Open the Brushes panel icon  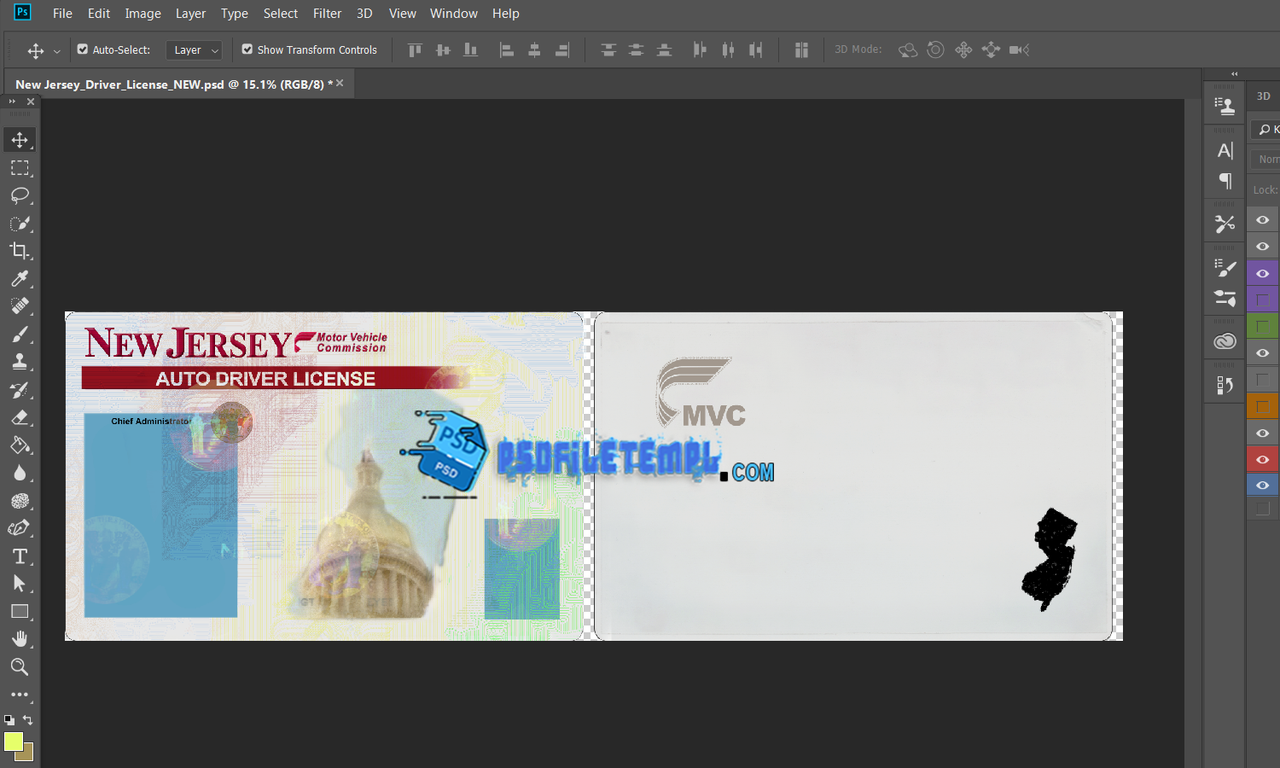(x=1225, y=267)
